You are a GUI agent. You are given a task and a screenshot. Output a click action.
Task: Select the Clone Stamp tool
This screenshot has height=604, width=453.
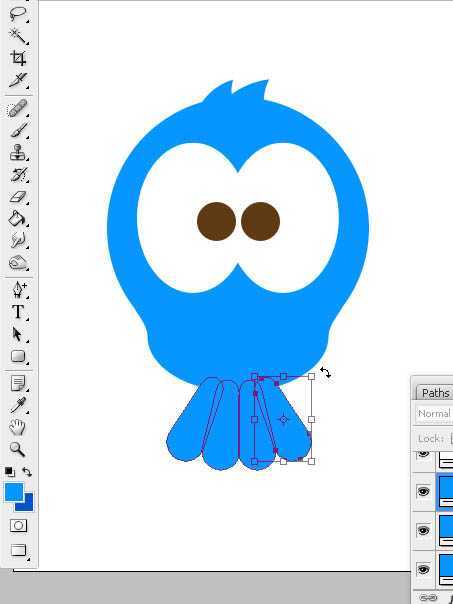tap(18, 152)
